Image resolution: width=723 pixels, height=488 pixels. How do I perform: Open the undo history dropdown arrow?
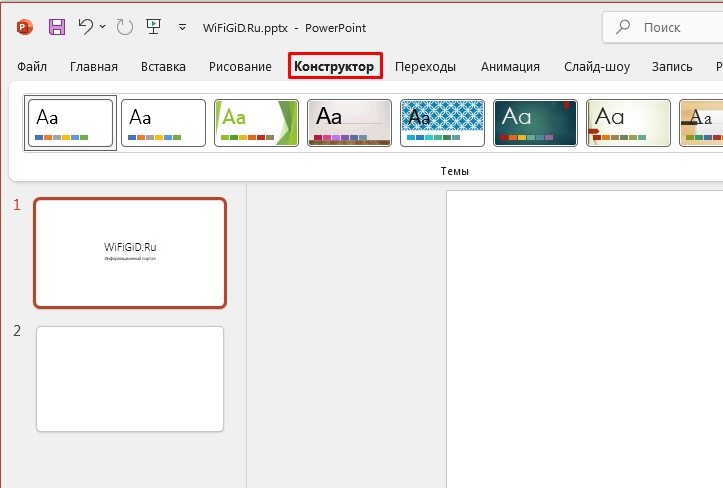click(102, 27)
